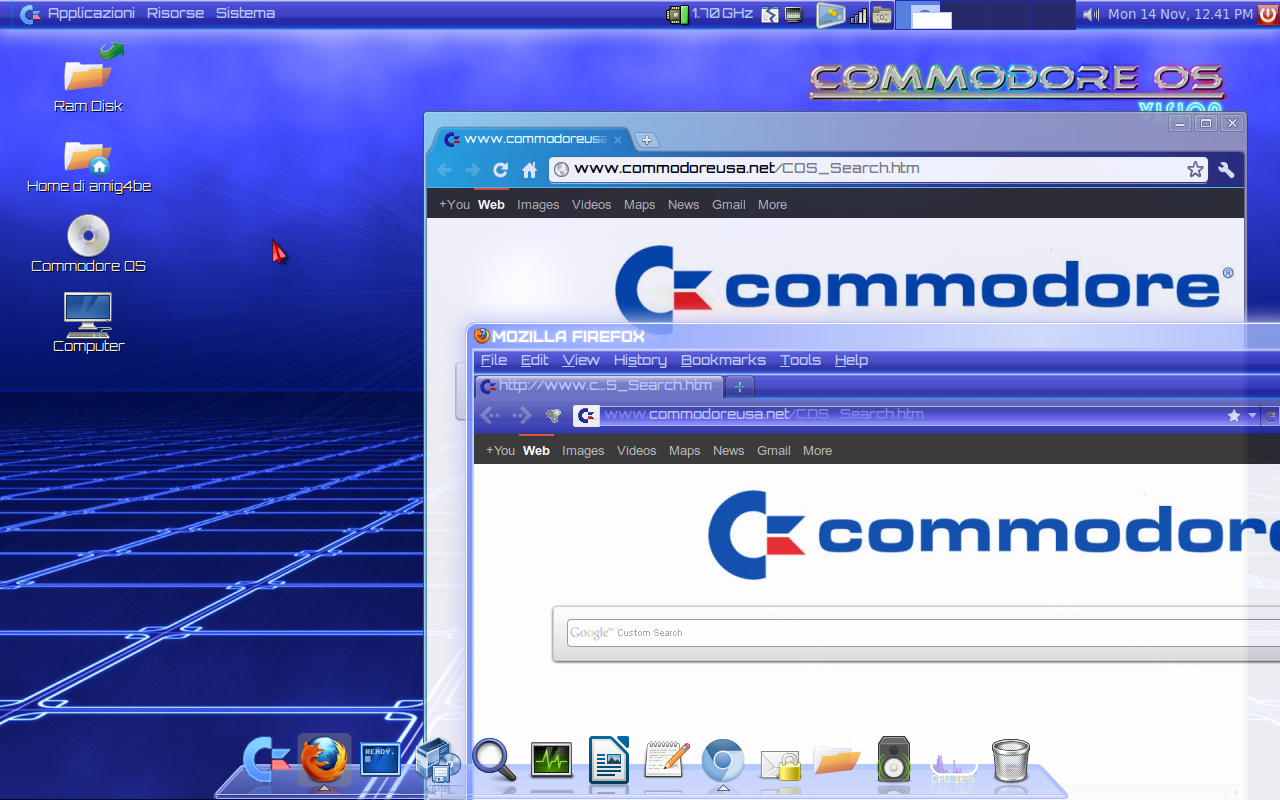This screenshot has height=800, width=1280.
Task: Open Chromium's wrench settings icon
Action: pyautogui.click(x=1226, y=169)
